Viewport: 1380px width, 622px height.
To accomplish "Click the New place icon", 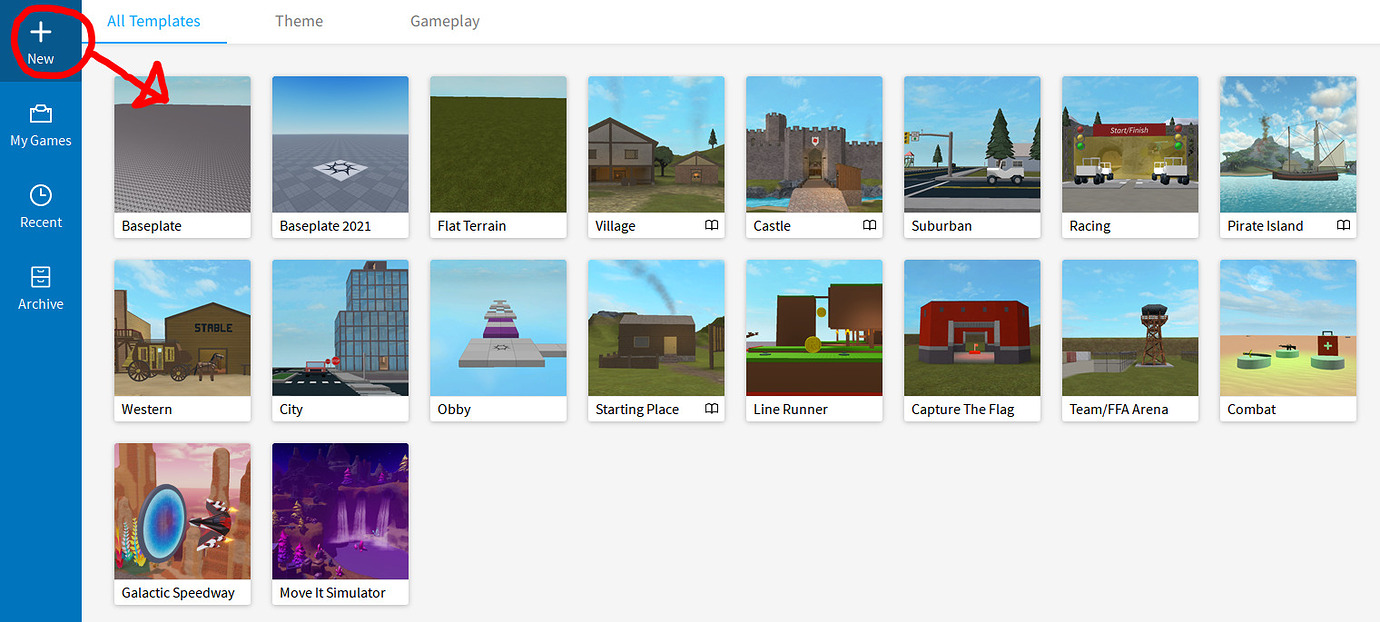I will coord(41,33).
